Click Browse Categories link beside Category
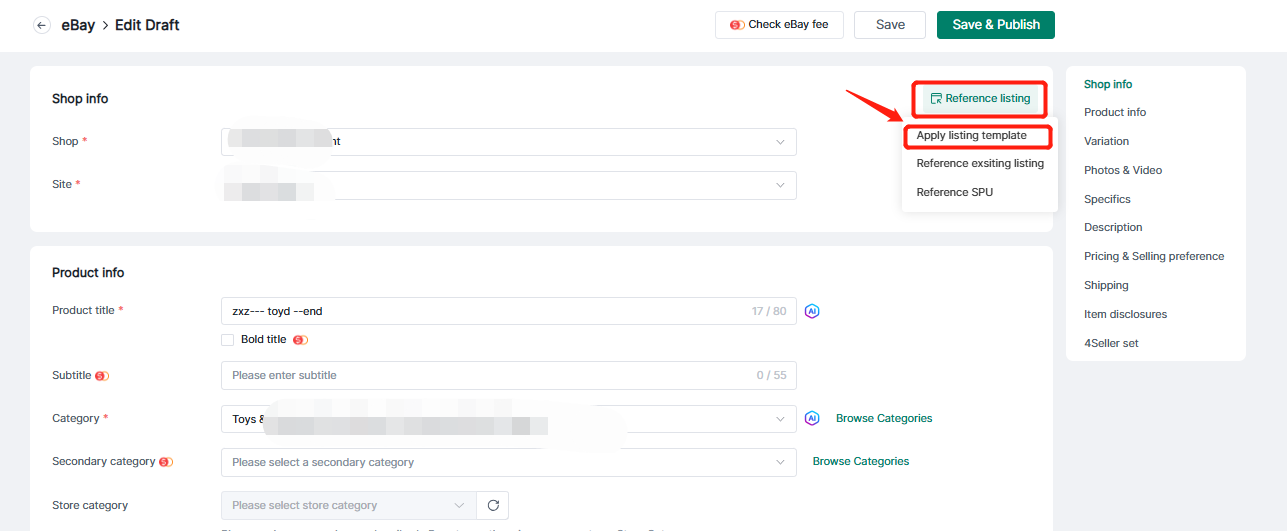Viewport: 1287px width, 531px height. coord(884,418)
